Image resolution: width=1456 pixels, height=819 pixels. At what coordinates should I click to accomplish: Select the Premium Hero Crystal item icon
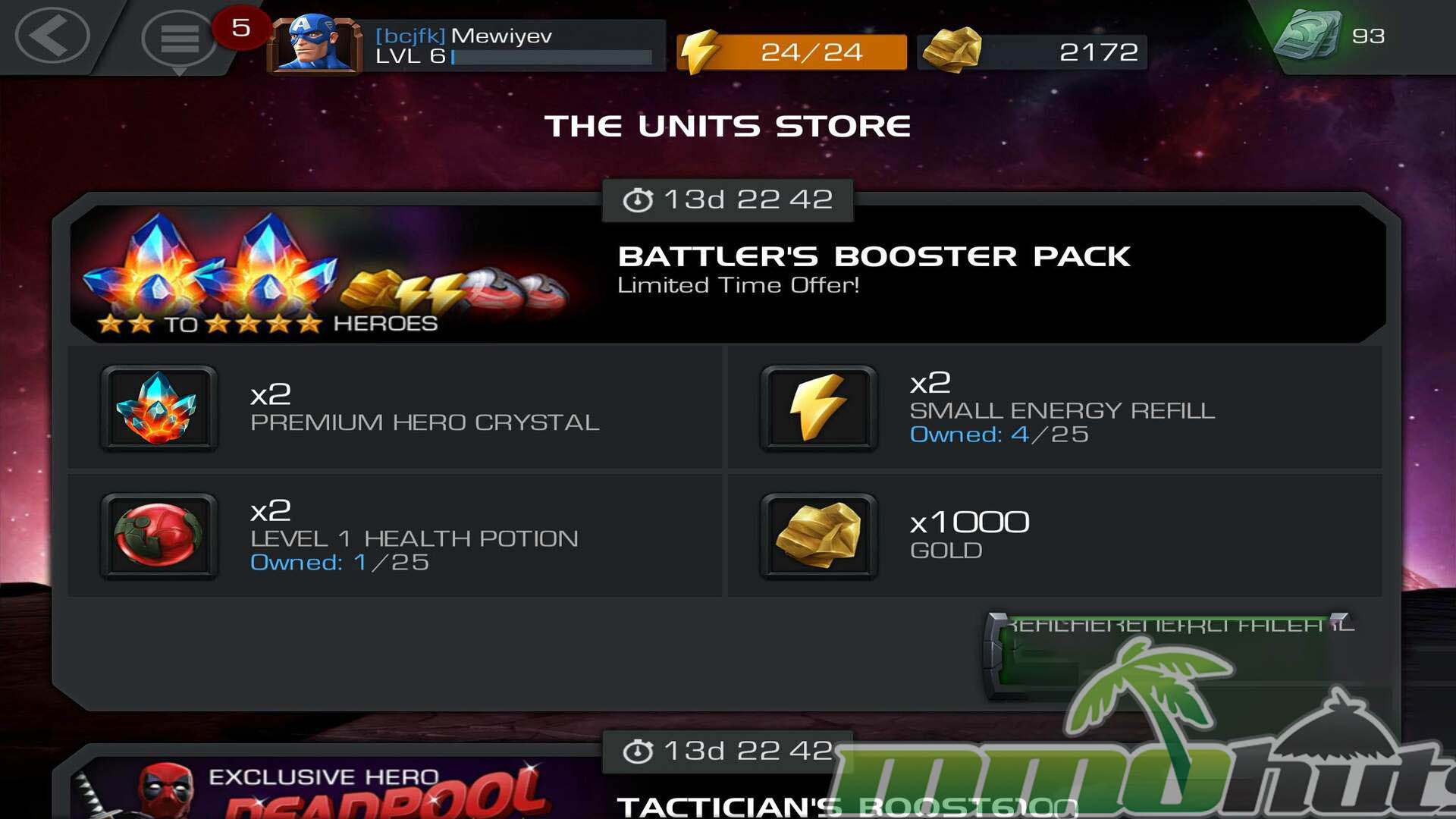point(159,409)
